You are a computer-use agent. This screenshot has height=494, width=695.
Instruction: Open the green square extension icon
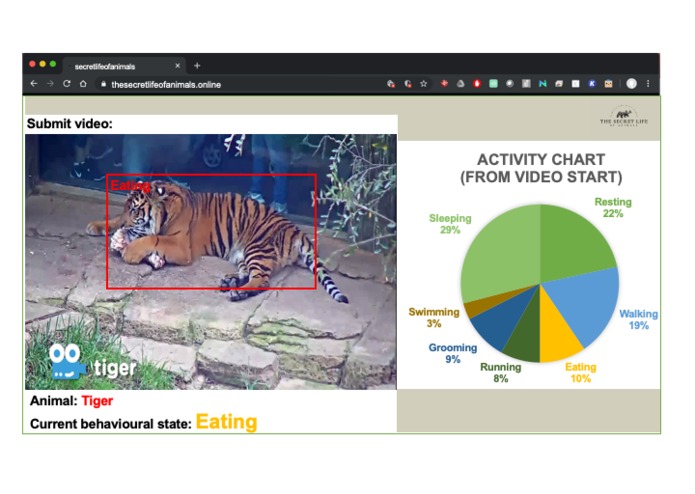coord(493,83)
